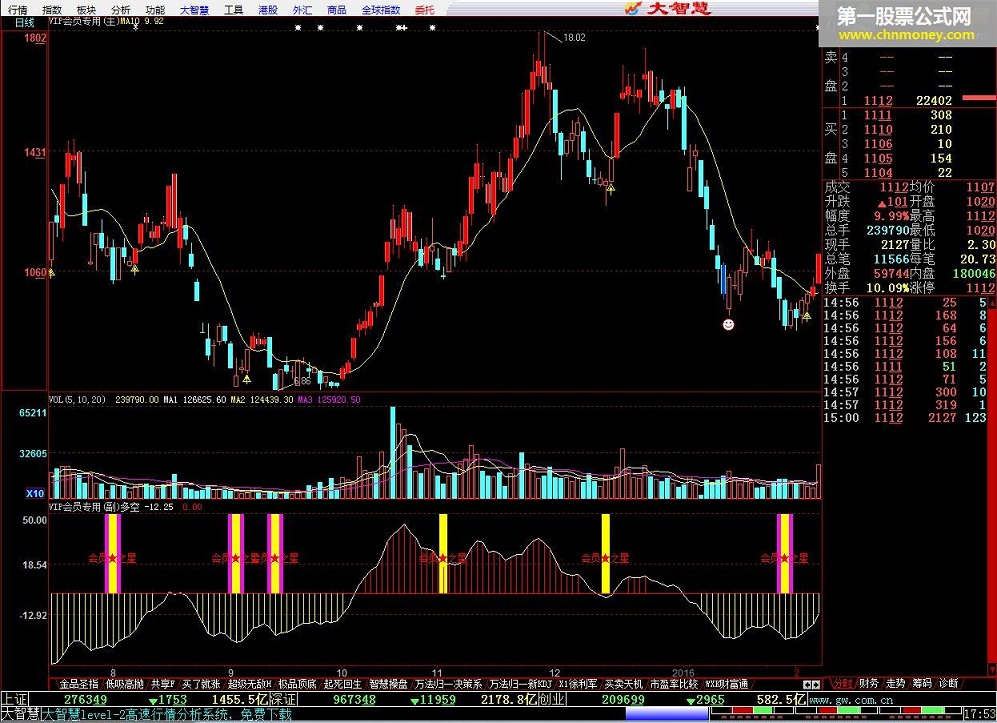Switch to the 起死回生 indicator tab
The height and width of the screenshot is (723, 997).
[x=343, y=684]
